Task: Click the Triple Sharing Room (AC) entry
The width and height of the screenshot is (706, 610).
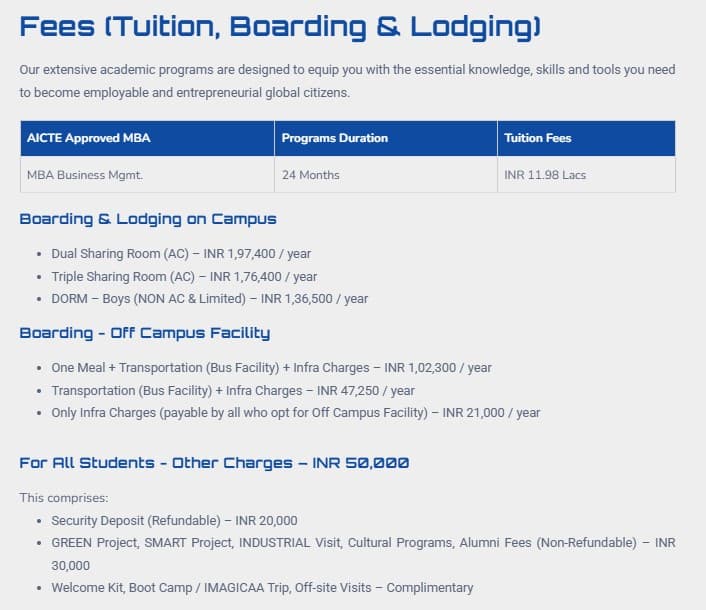Action: [x=184, y=277]
